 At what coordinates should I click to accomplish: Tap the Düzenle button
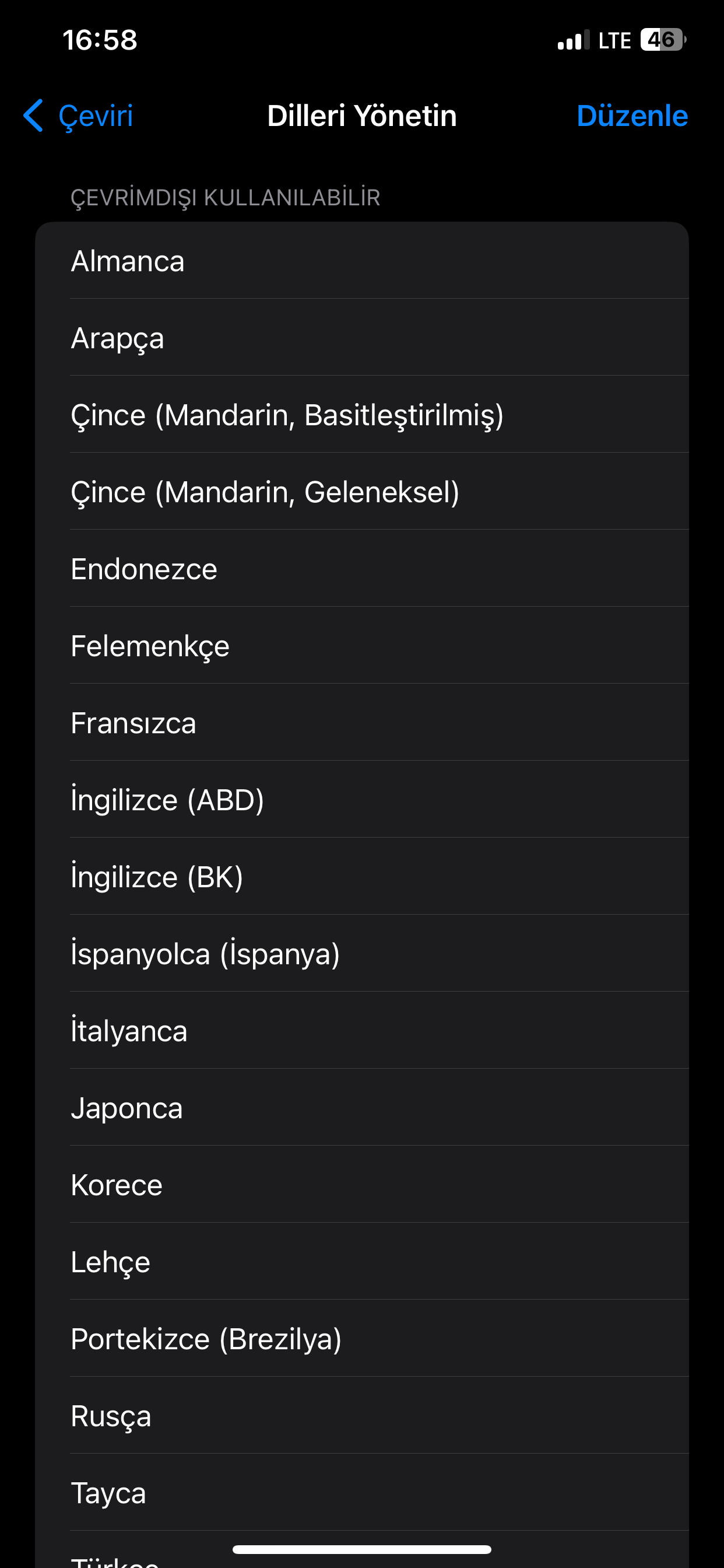(x=631, y=116)
